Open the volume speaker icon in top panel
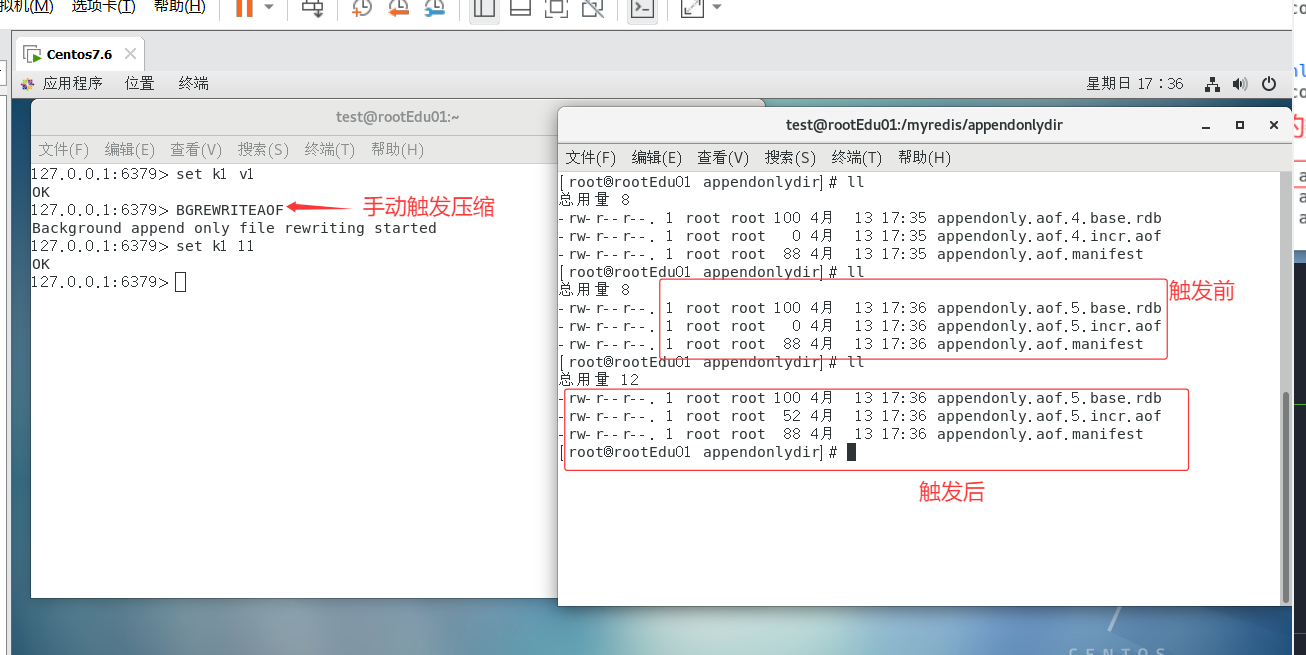Image resolution: width=1306 pixels, height=655 pixels. click(x=1240, y=84)
